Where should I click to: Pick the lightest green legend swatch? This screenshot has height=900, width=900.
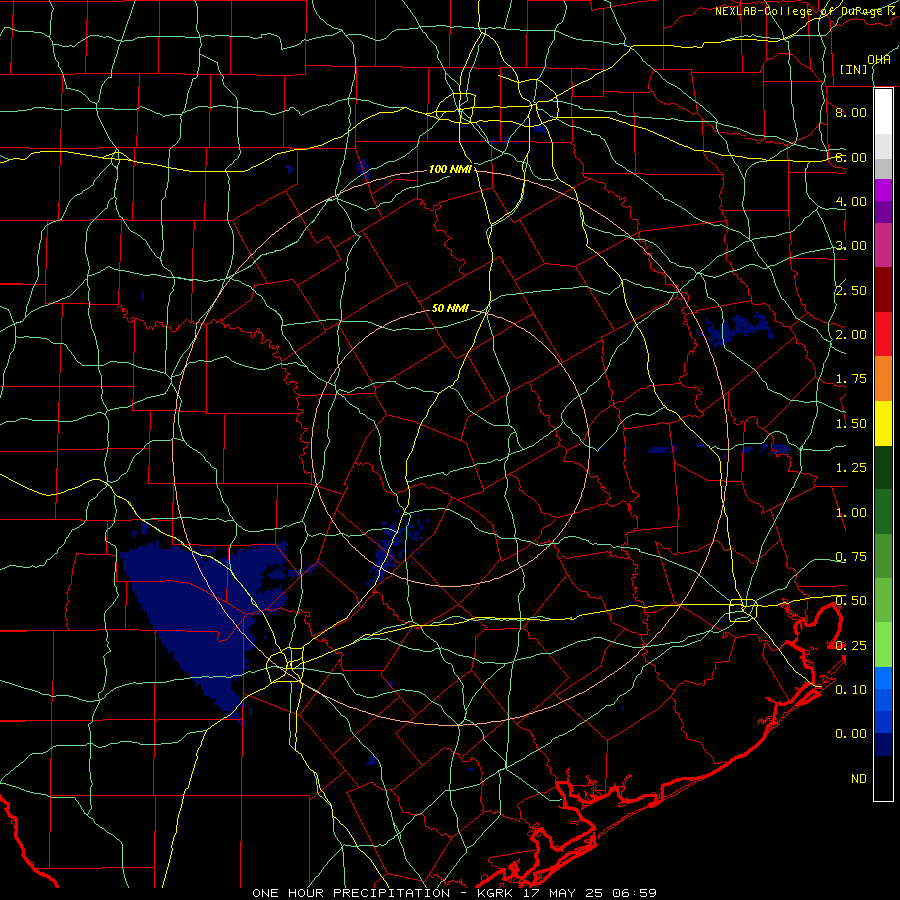[883, 645]
